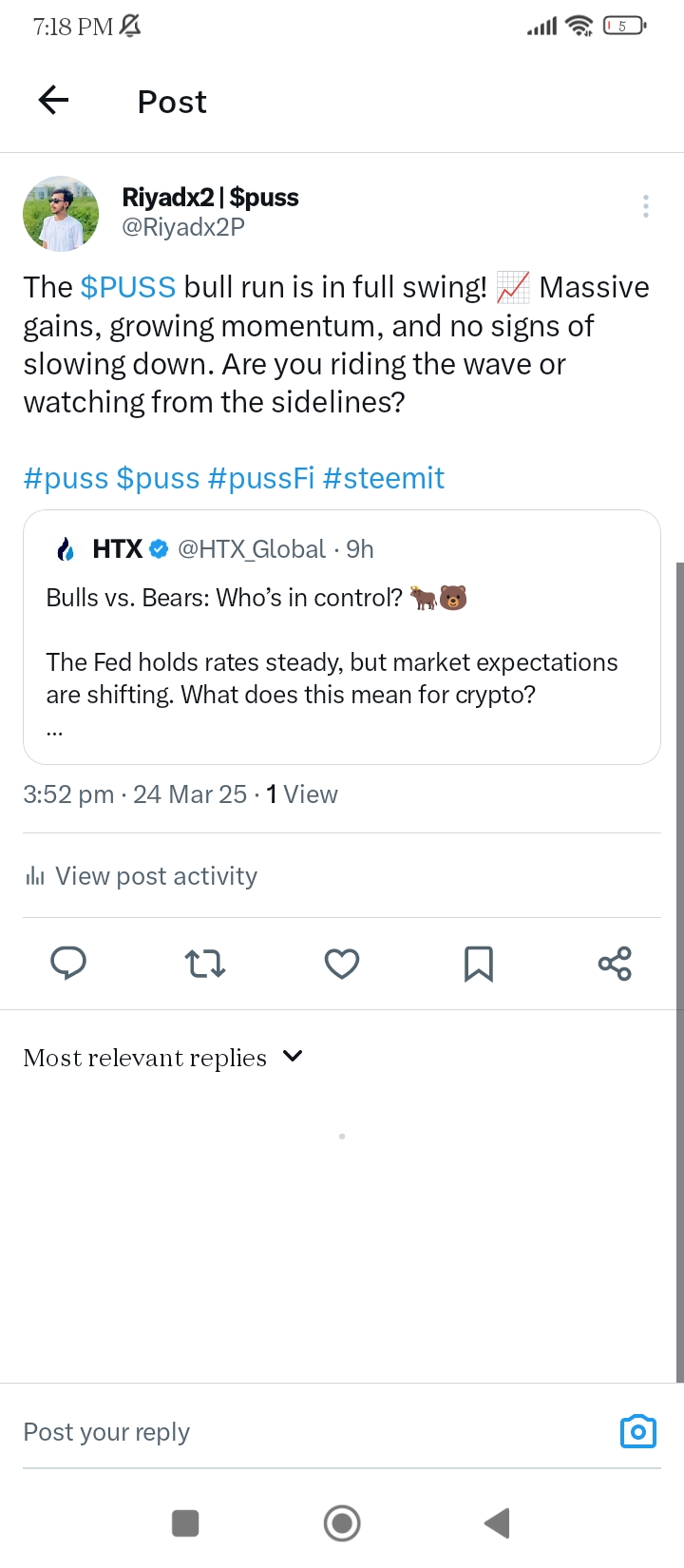This screenshot has width=684, height=1568.
Task: Tap the back arrow icon
Action: [54, 100]
